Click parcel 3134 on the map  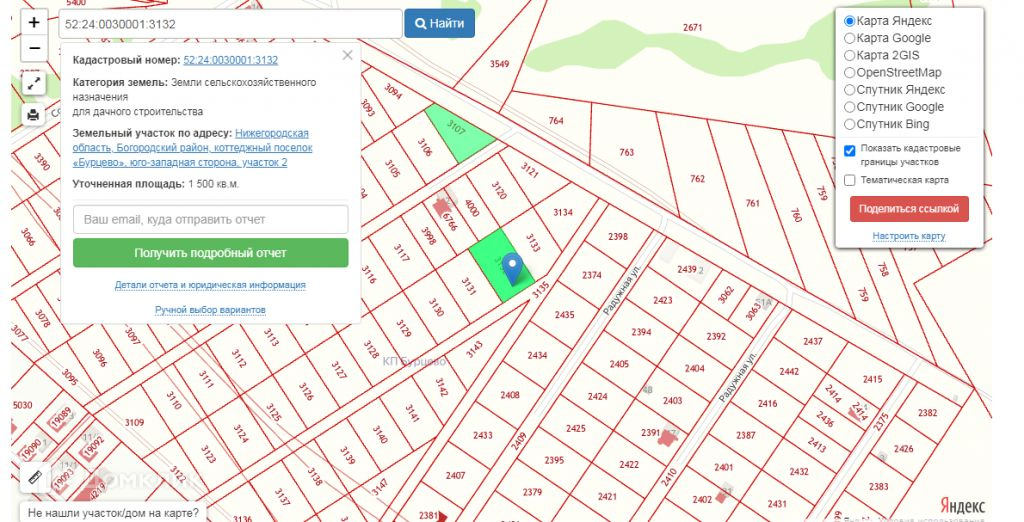click(x=563, y=212)
